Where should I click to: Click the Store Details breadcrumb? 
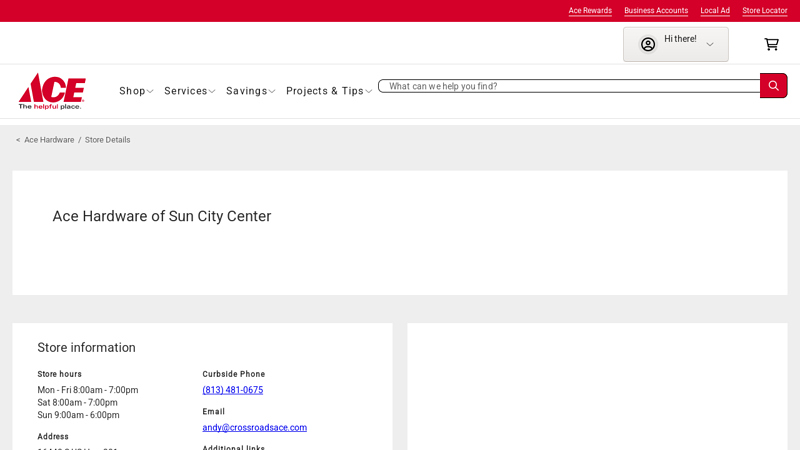tap(107, 140)
